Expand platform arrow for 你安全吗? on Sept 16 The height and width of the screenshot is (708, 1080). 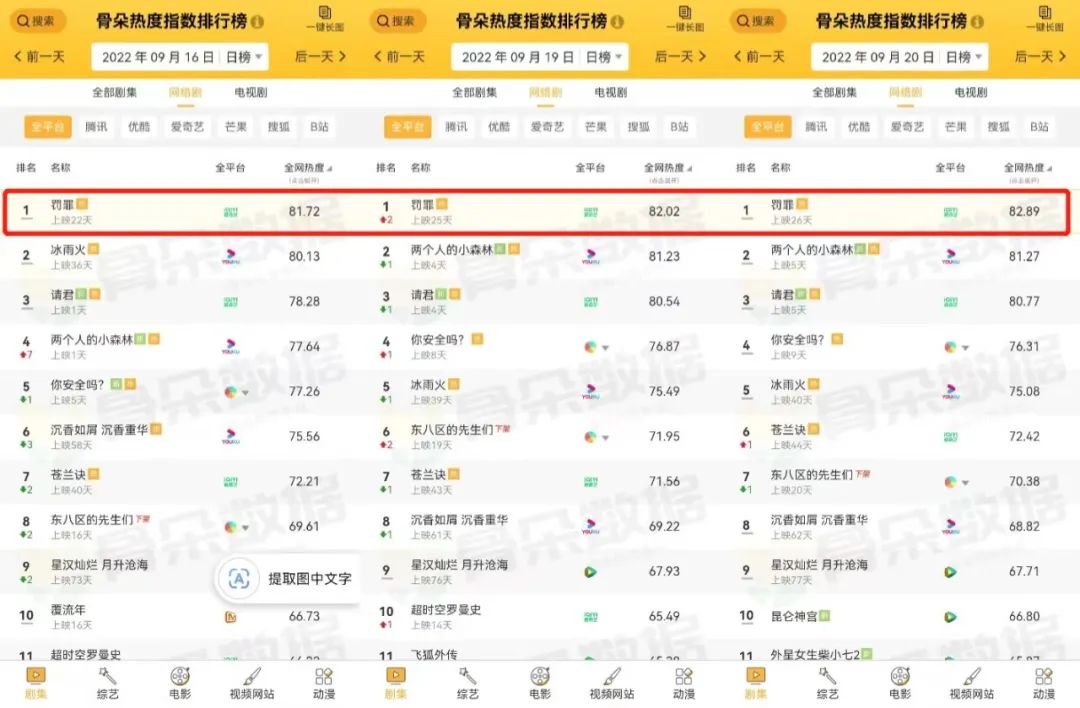pyautogui.click(x=245, y=393)
